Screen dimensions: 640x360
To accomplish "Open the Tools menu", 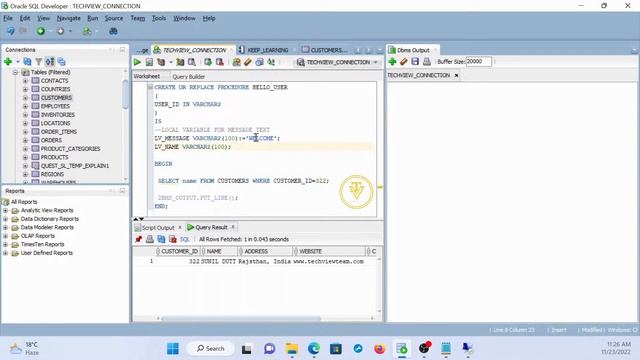I will (159, 18).
